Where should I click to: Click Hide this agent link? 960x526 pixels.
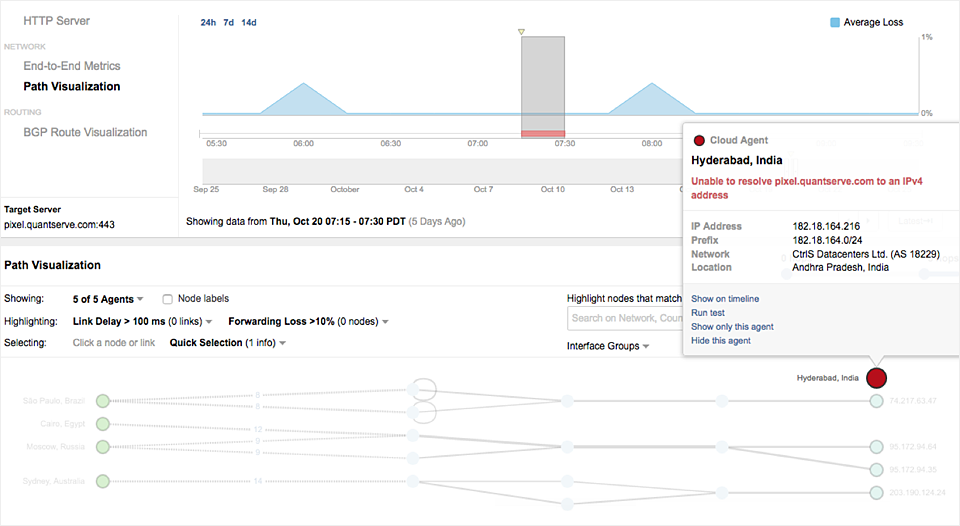(x=721, y=341)
